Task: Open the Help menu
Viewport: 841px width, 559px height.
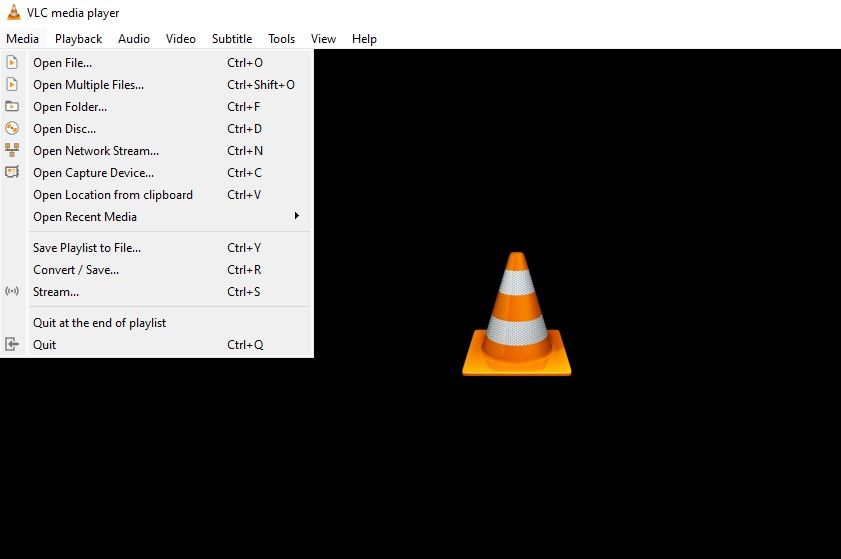Action: click(364, 39)
